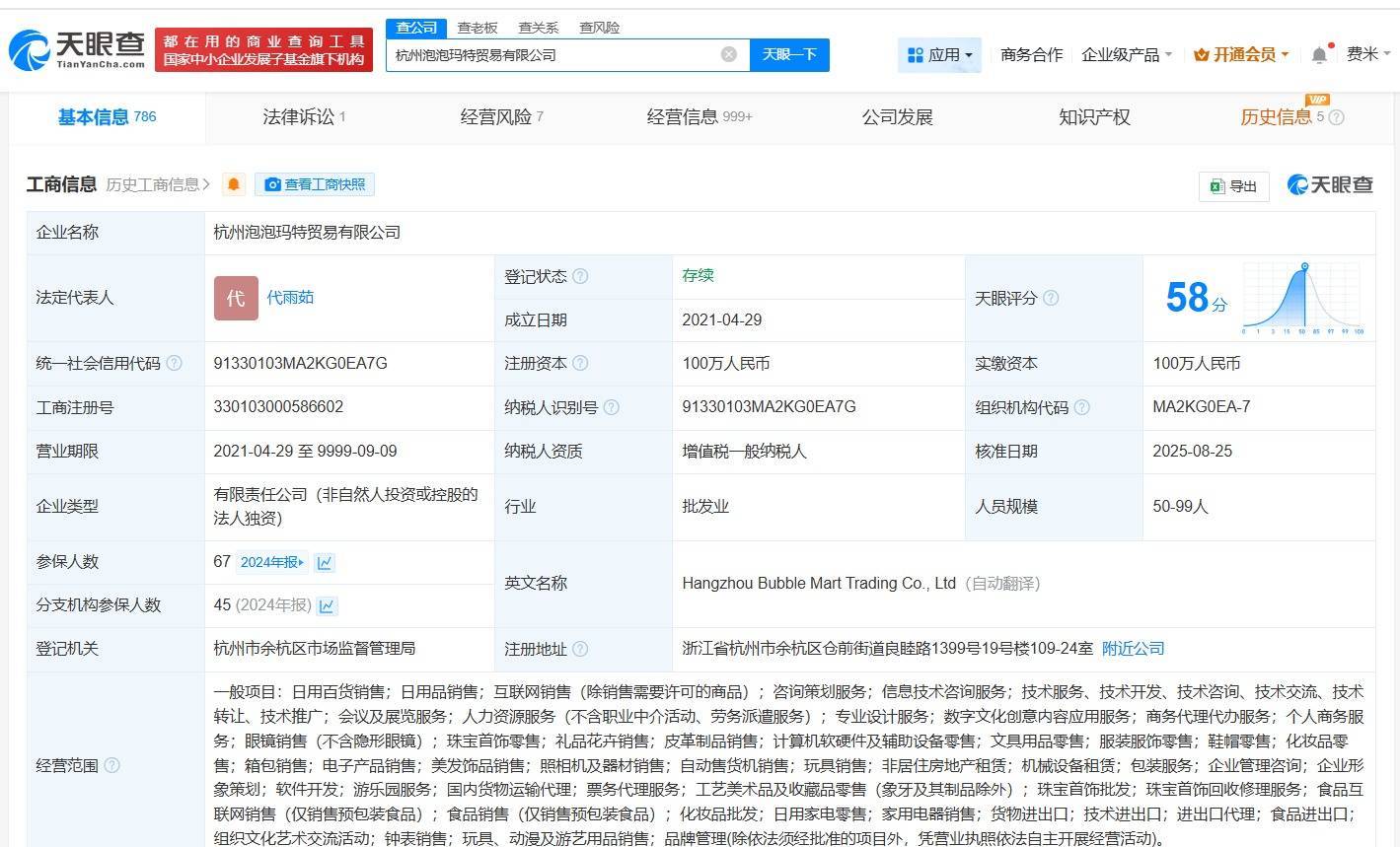Clear the search box with X icon
Image resolution: width=1400 pixels, height=847 pixels.
[x=729, y=54]
